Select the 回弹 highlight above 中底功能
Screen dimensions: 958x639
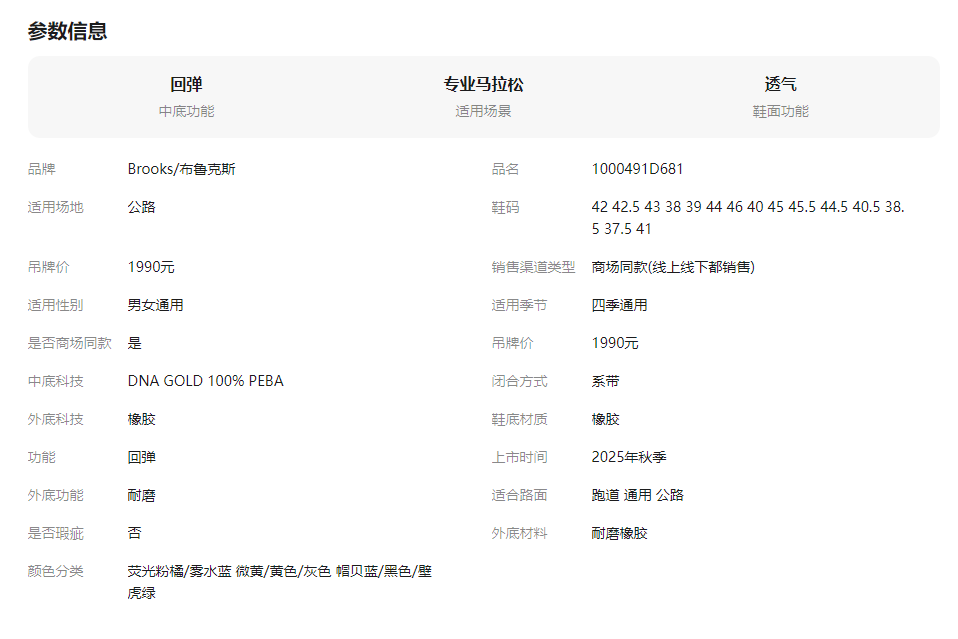pyautogui.click(x=186, y=85)
